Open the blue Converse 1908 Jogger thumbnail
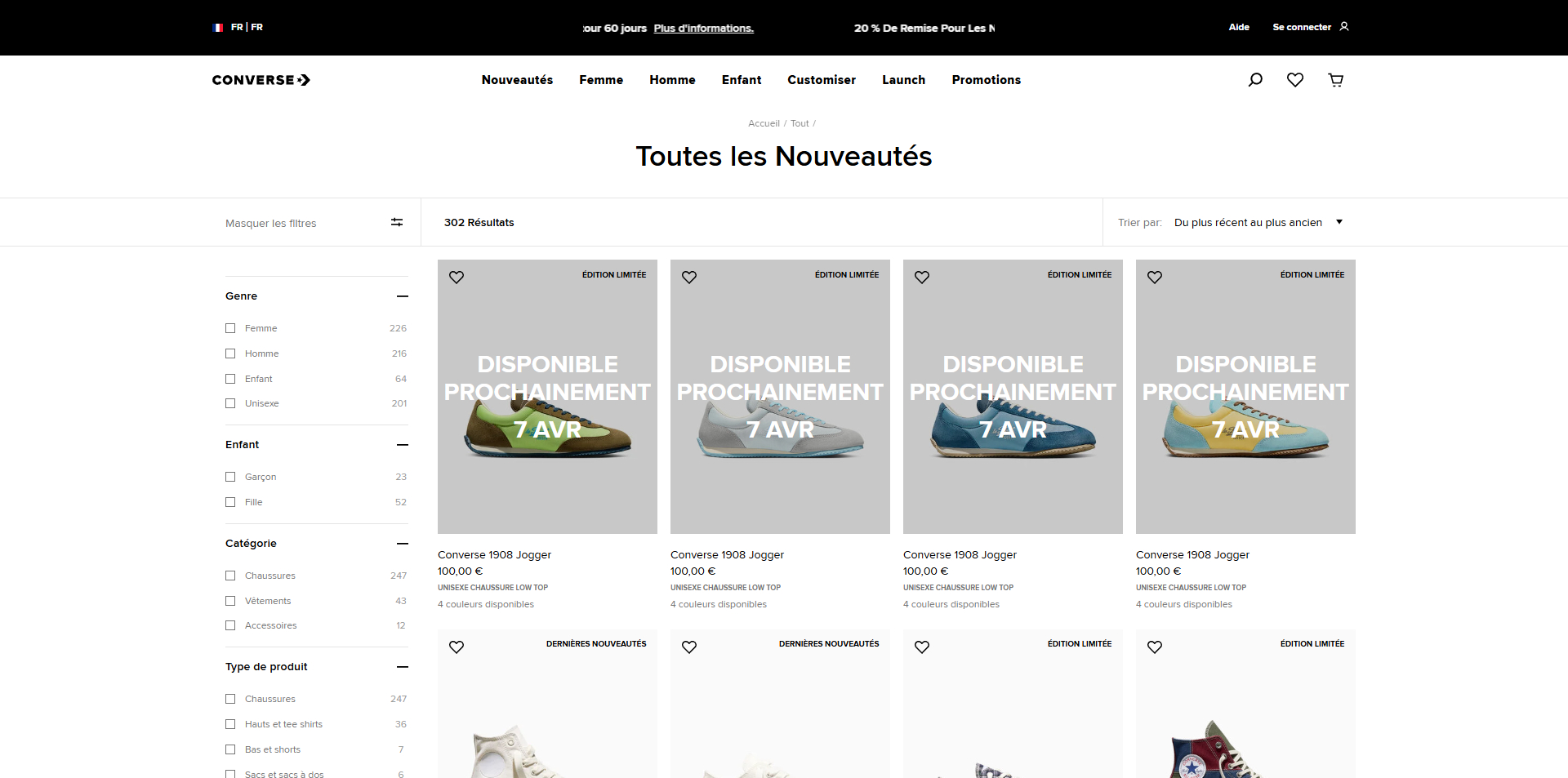The height and width of the screenshot is (778, 1568). click(1013, 397)
